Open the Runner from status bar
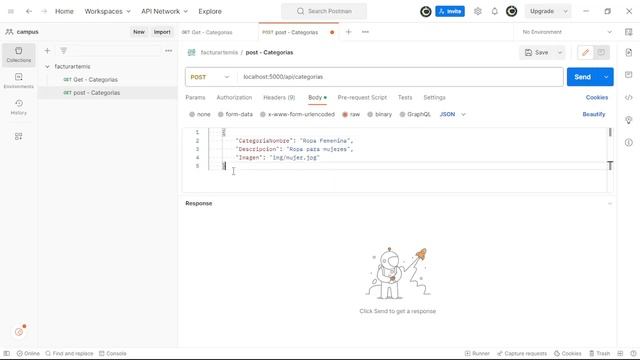Viewport: 640px width, 360px height. pos(477,353)
